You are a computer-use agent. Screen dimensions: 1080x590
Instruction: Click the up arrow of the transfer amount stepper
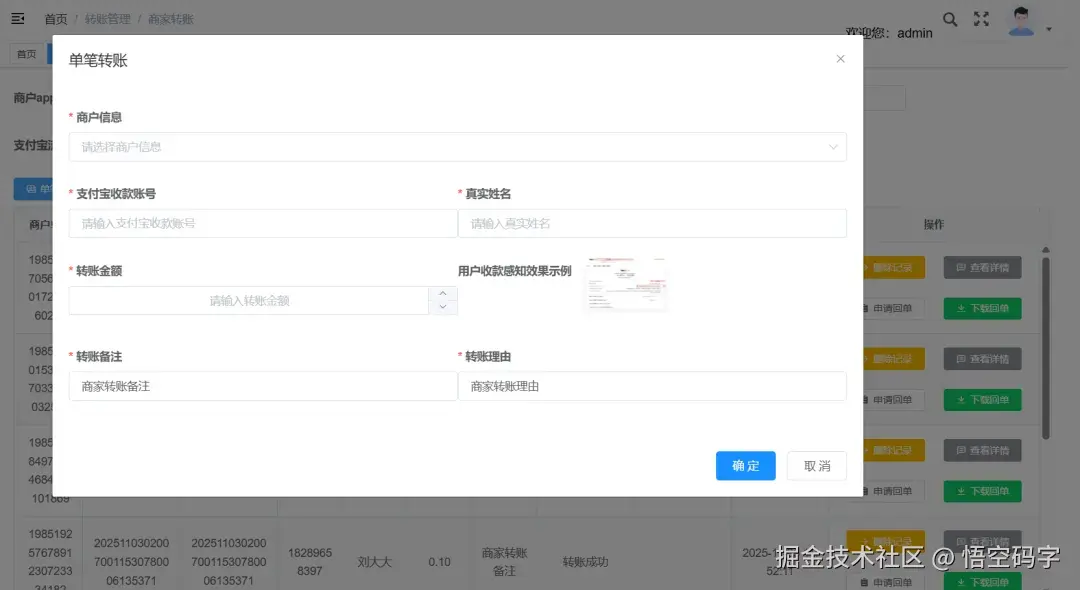443,293
